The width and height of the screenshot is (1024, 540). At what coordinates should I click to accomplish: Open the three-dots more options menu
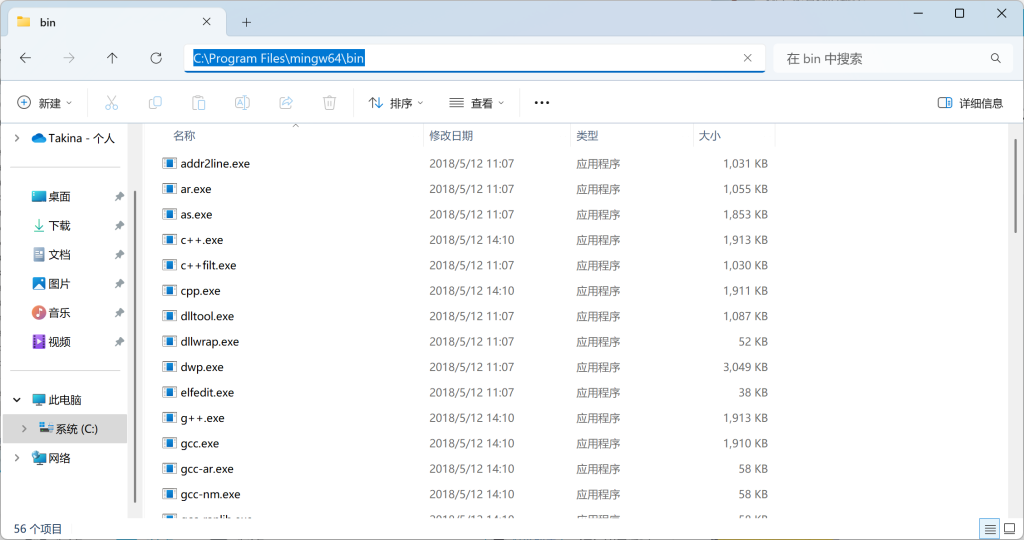(x=542, y=103)
